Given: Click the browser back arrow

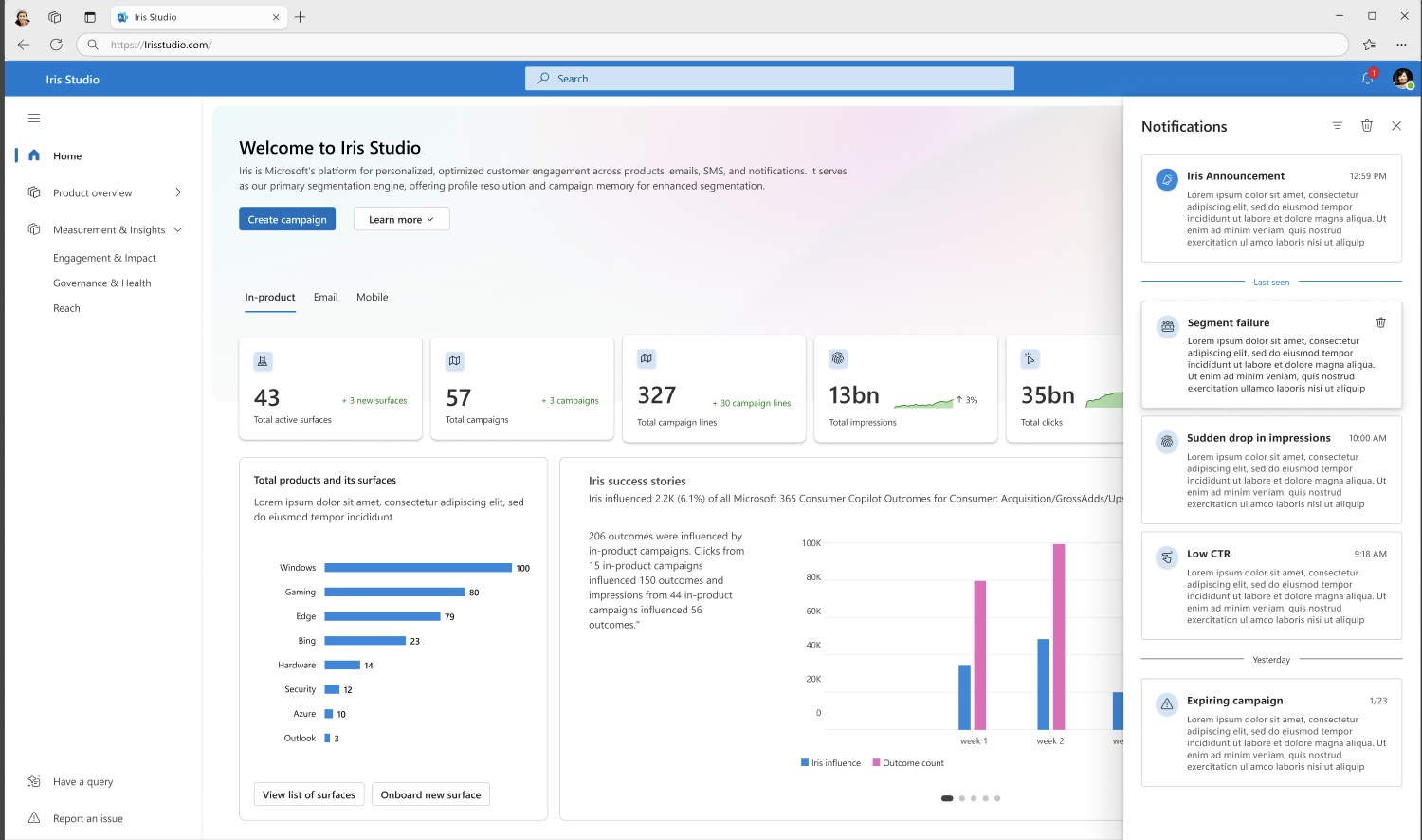Looking at the screenshot, I should tap(24, 45).
